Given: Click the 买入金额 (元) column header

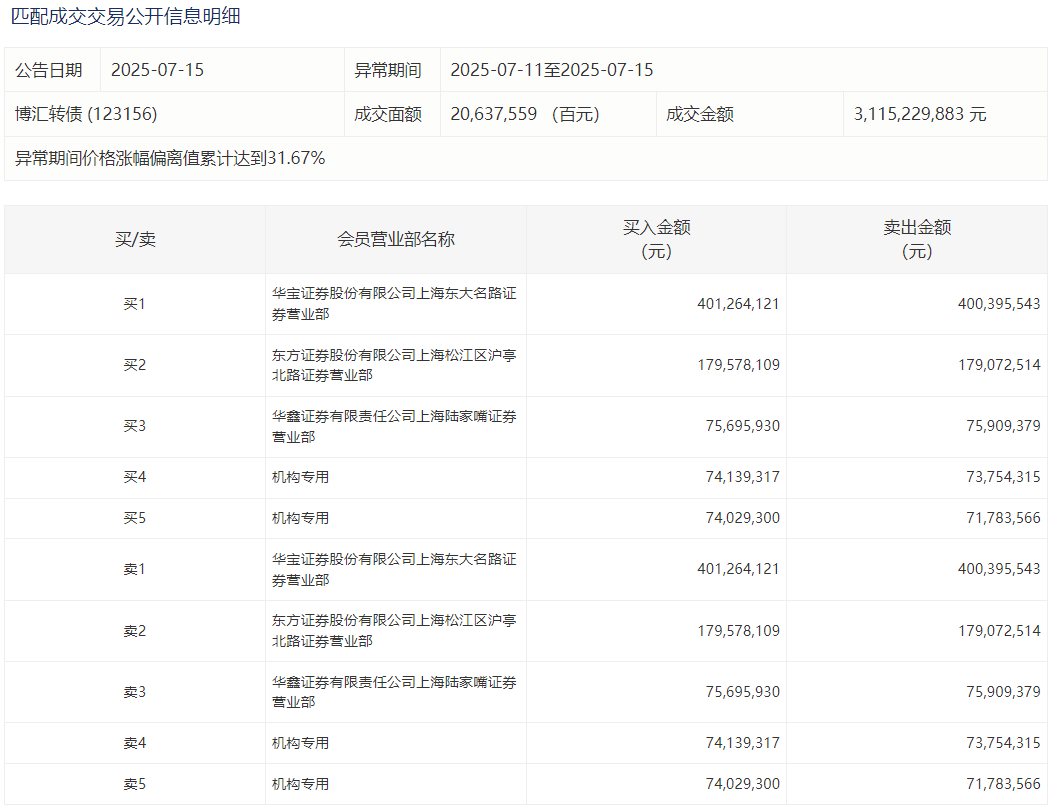Looking at the screenshot, I should [x=656, y=240].
